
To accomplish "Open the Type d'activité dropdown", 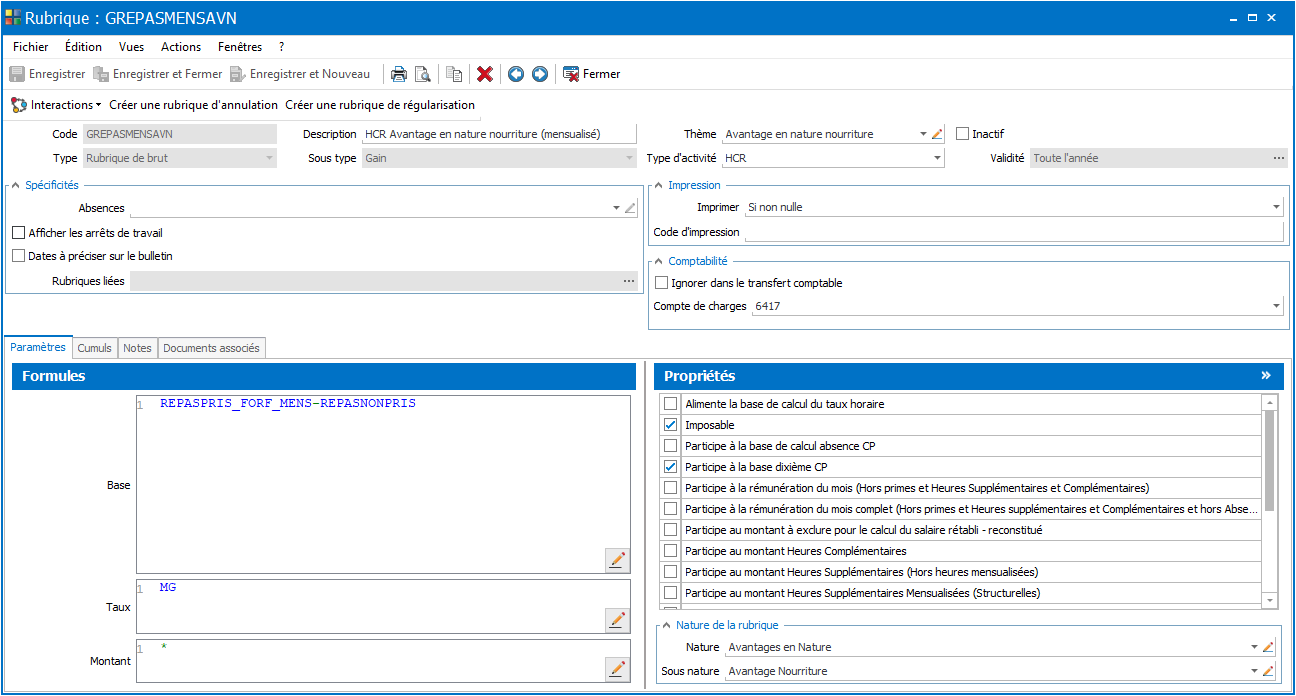I will click(x=937, y=158).
